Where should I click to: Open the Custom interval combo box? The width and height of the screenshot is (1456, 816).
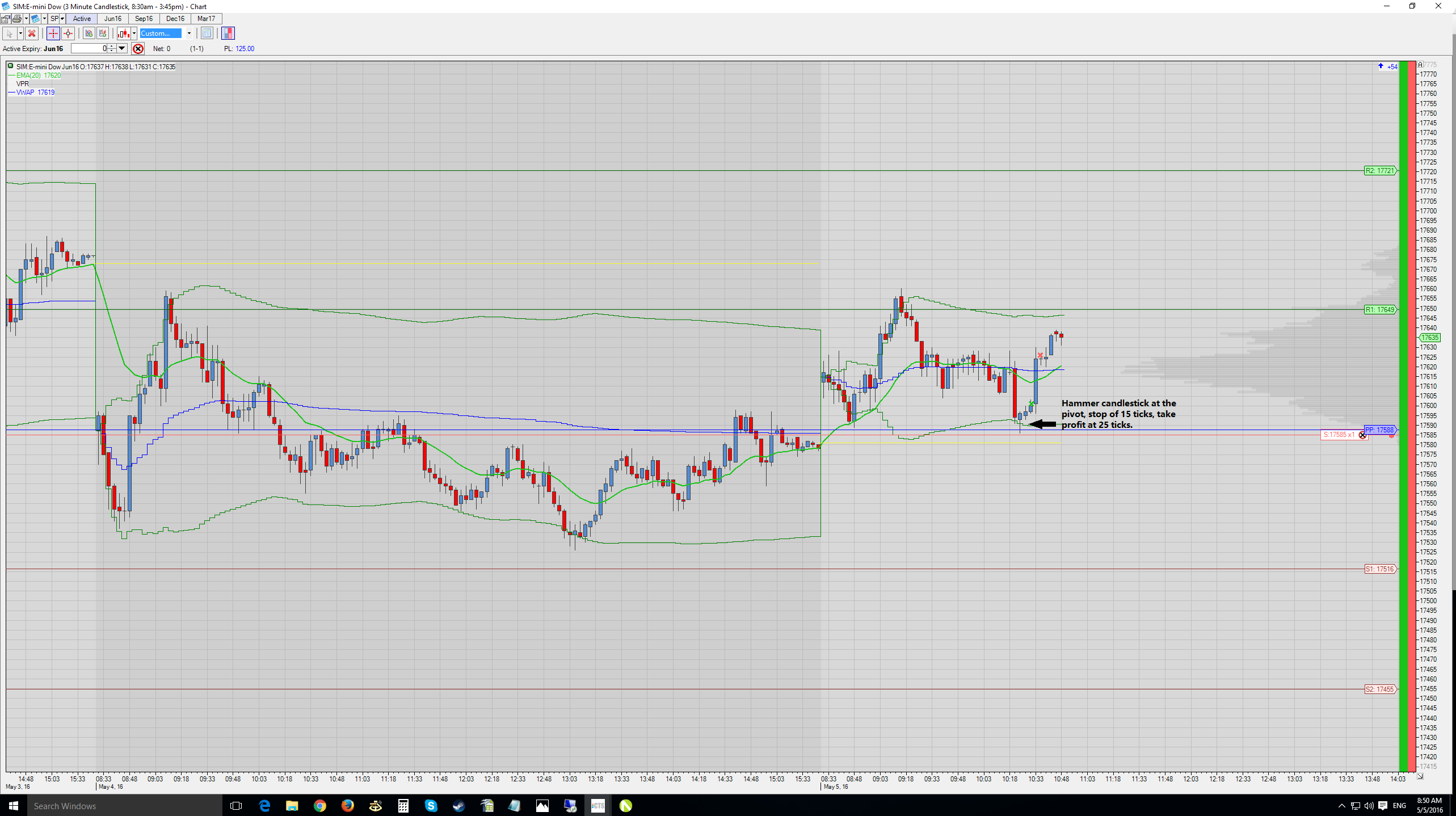click(x=166, y=33)
